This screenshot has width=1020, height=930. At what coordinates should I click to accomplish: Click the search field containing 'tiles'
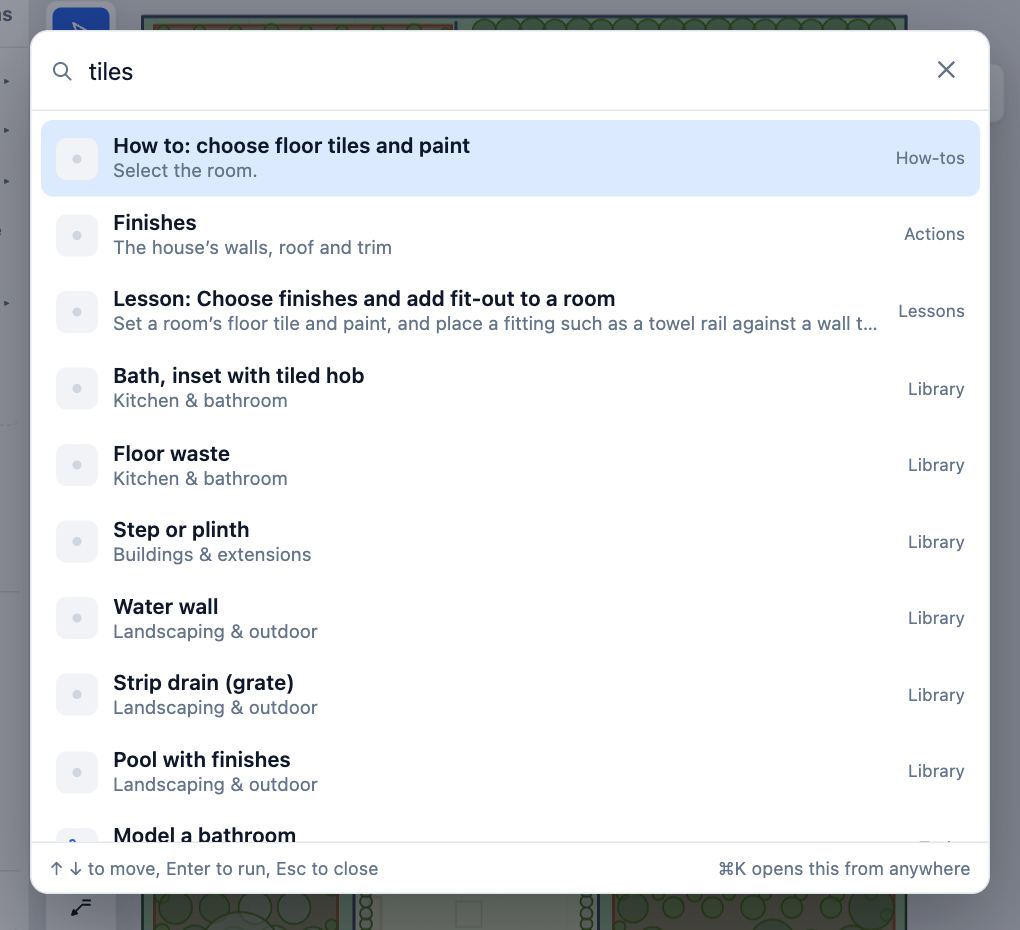(x=501, y=71)
